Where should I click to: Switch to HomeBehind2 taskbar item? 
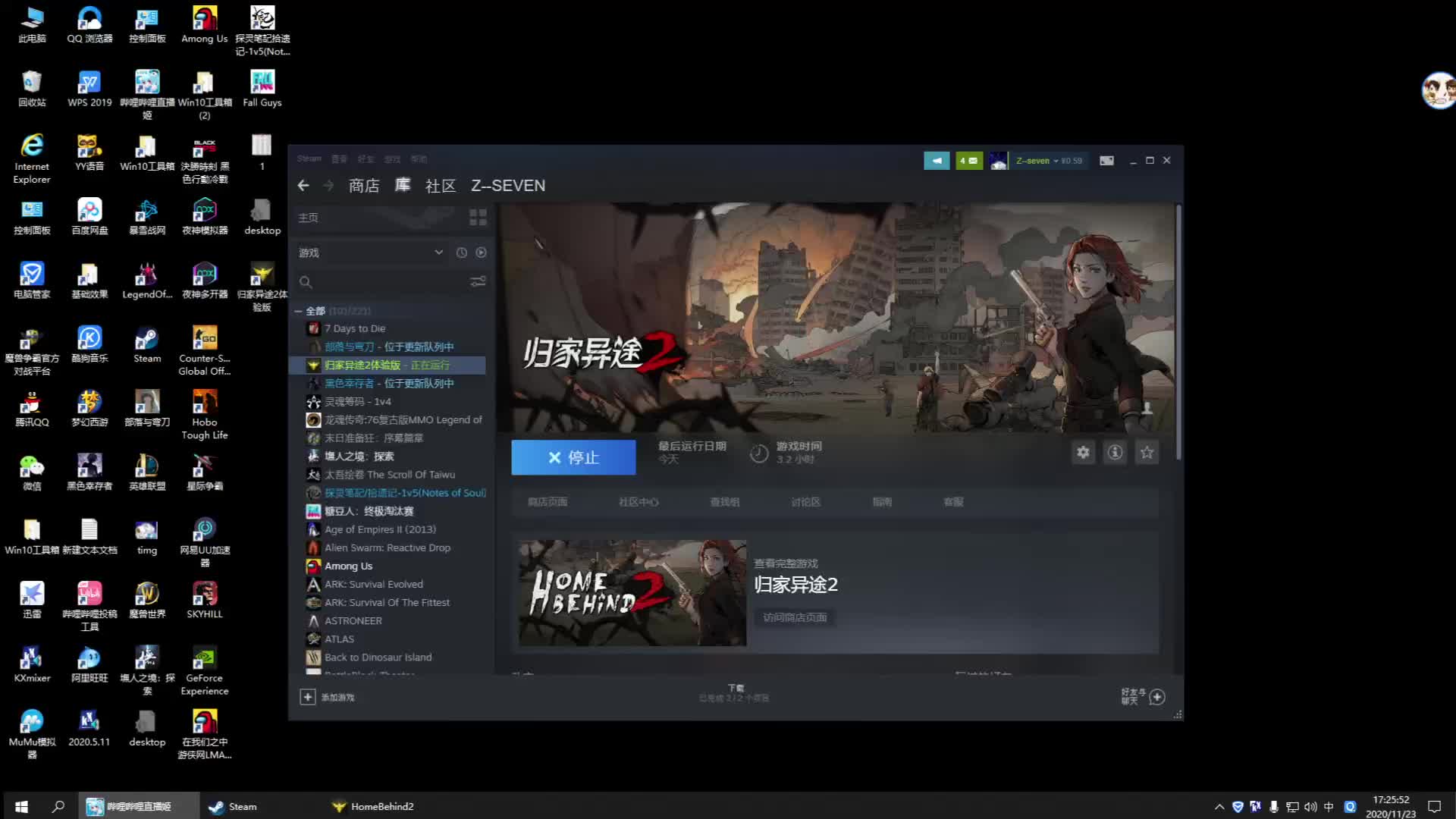373,806
